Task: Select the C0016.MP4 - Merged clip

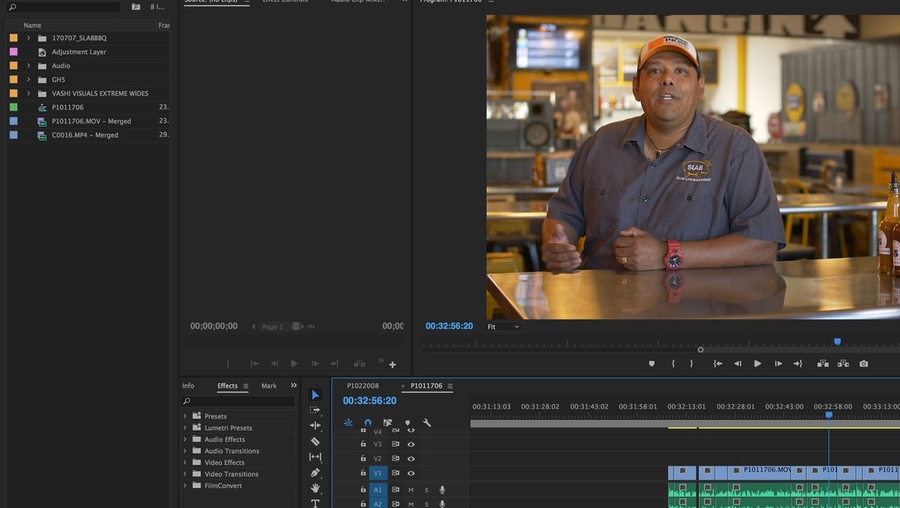Action: click(84, 135)
